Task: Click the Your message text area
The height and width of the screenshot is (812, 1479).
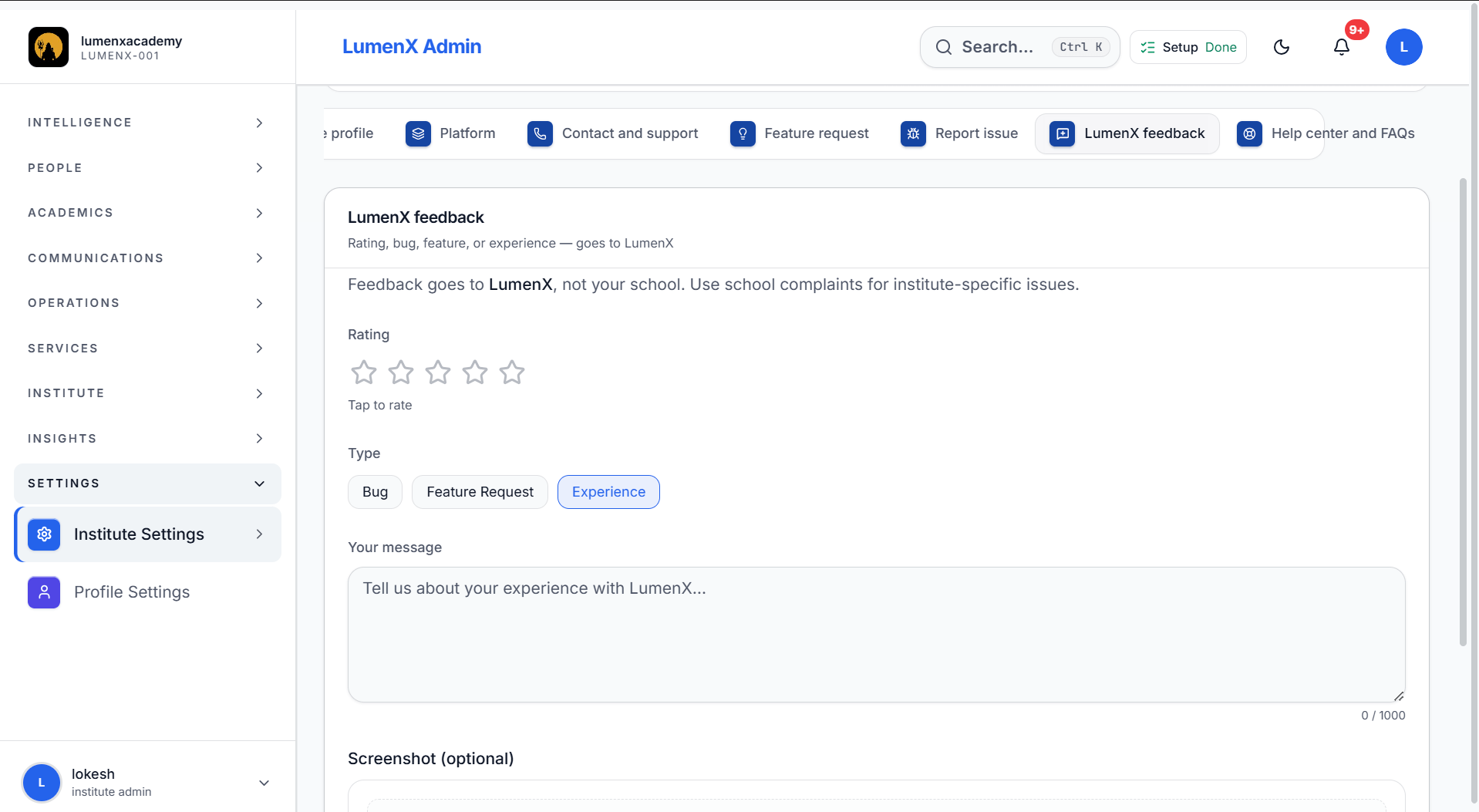Action: (x=876, y=635)
